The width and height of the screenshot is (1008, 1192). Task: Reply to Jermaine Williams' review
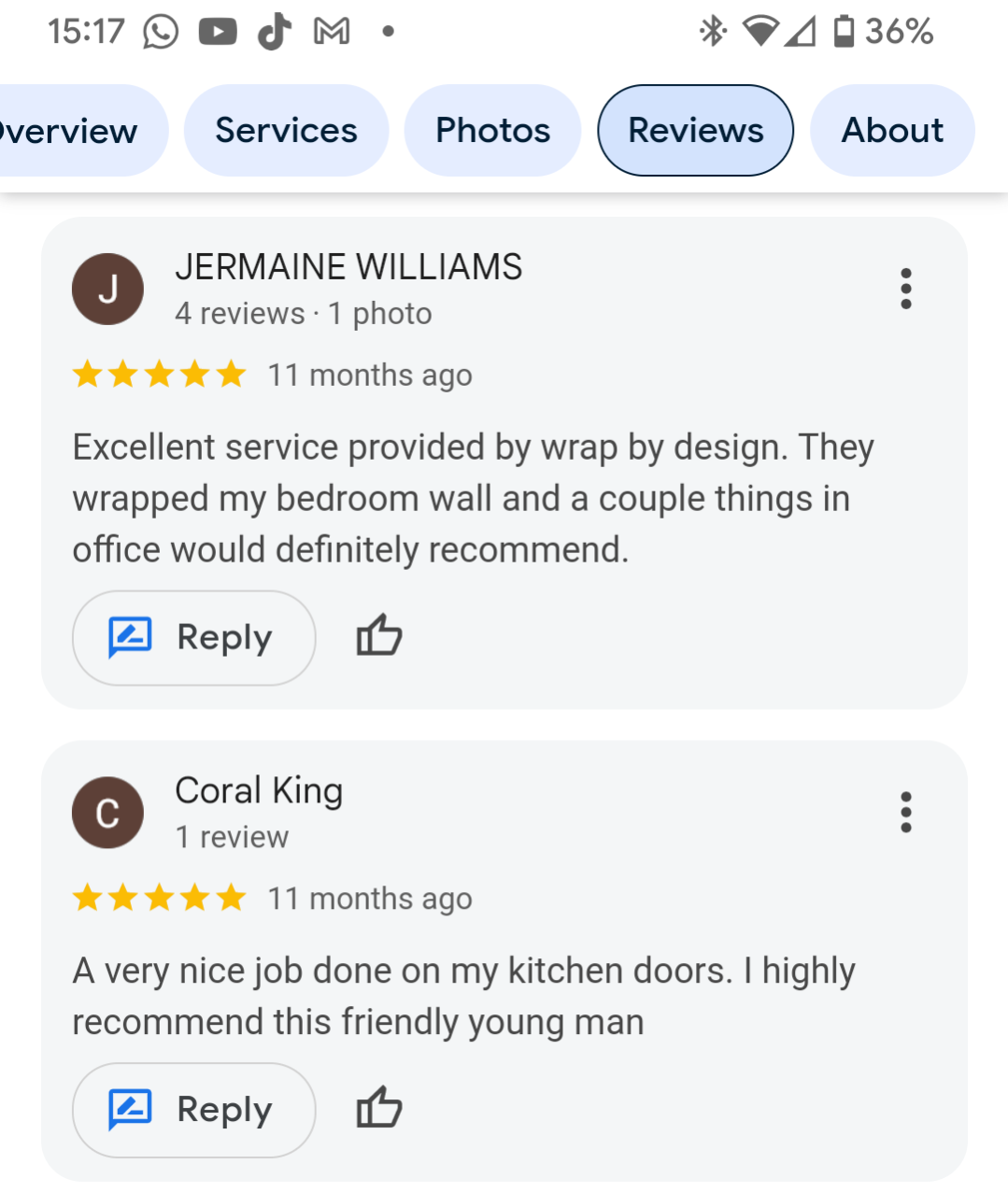click(193, 638)
